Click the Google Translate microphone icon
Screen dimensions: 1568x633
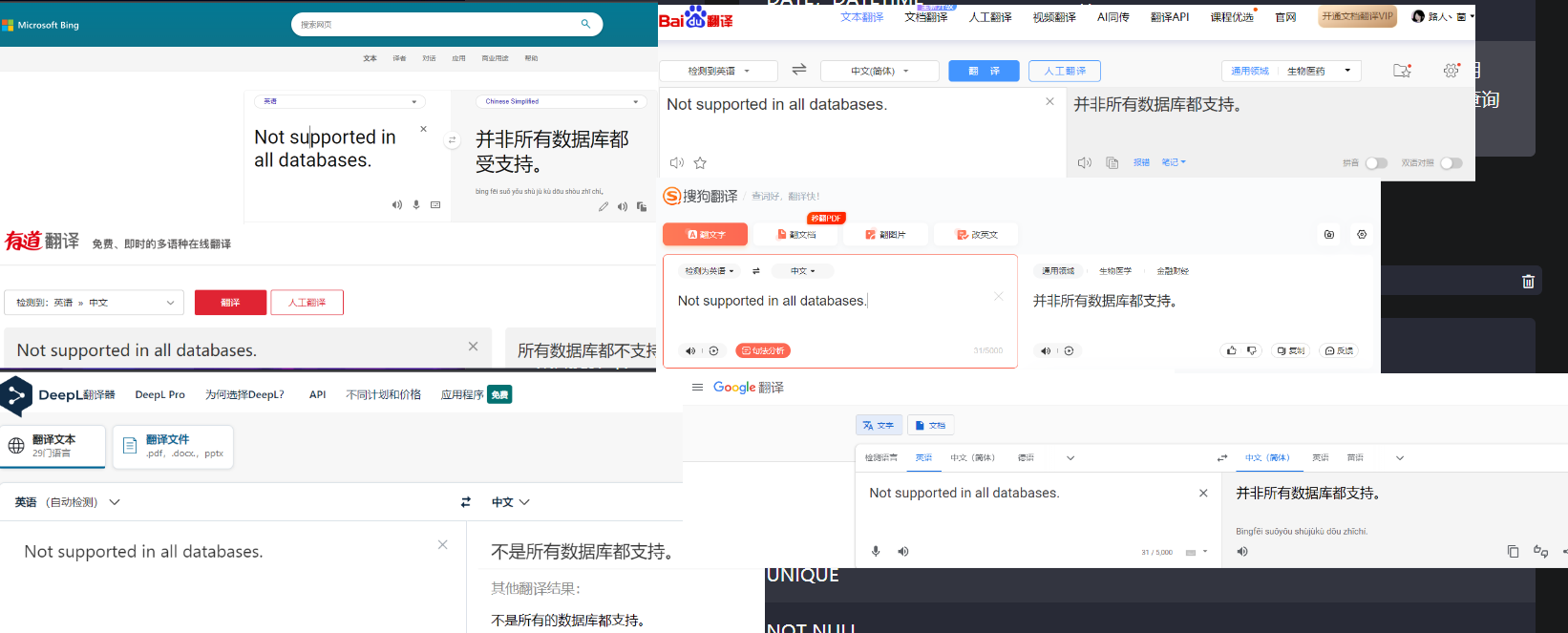pos(876,552)
